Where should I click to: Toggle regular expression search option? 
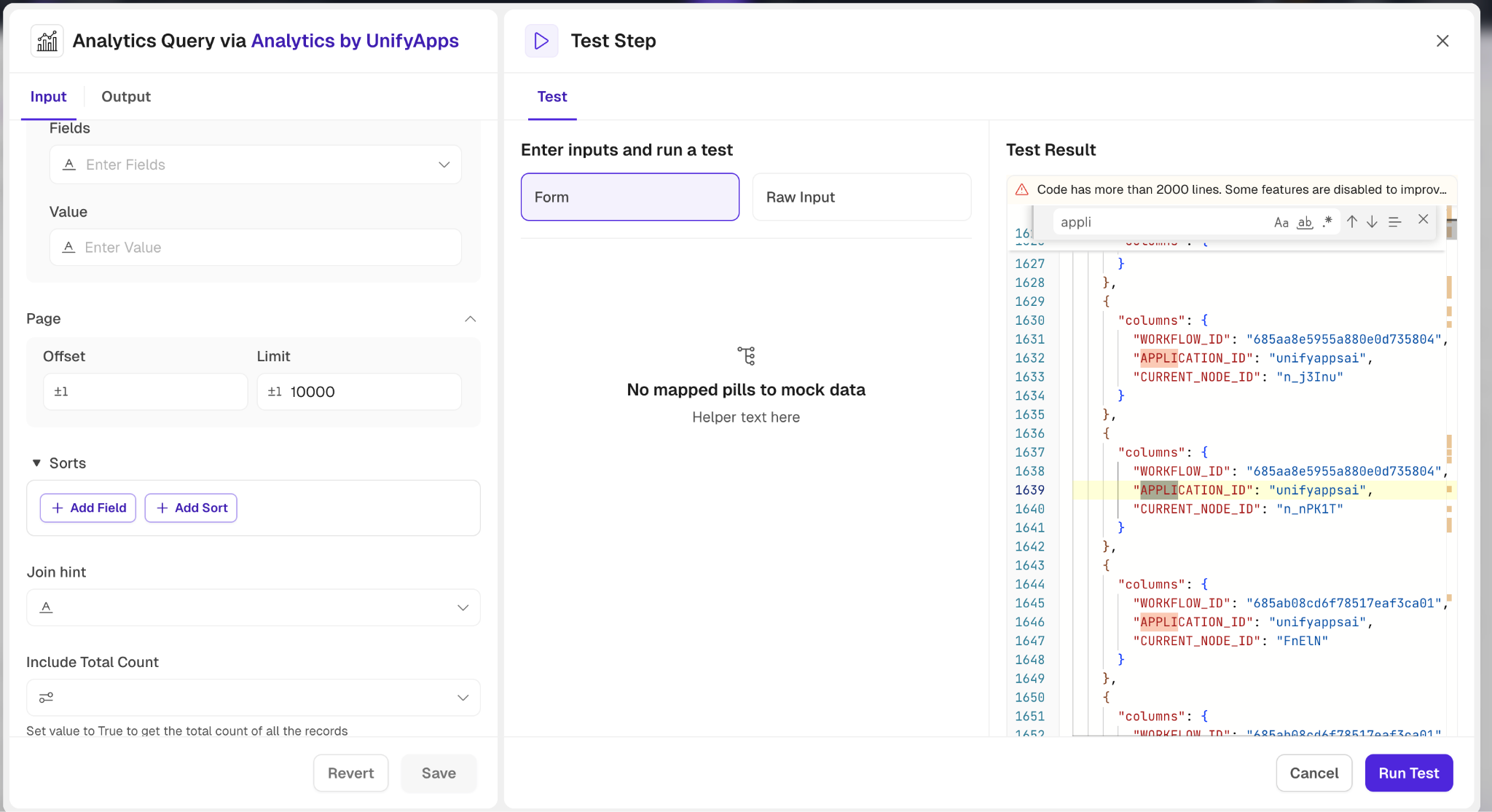(1327, 221)
